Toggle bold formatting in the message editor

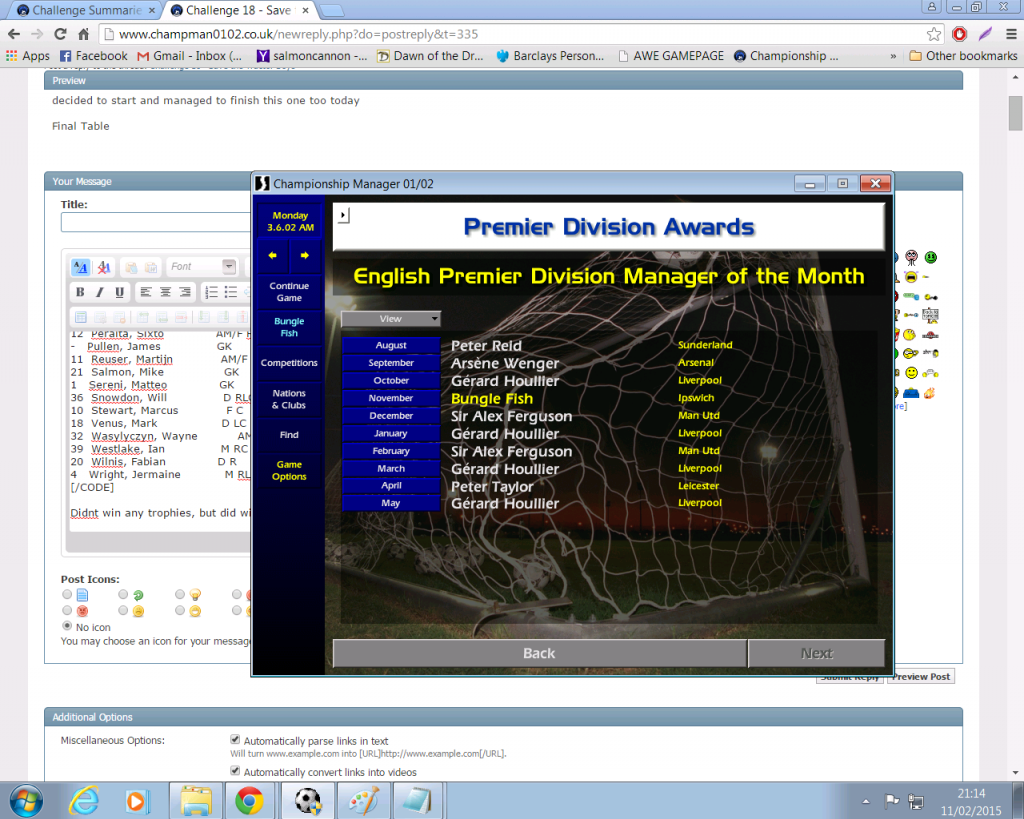click(x=80, y=292)
